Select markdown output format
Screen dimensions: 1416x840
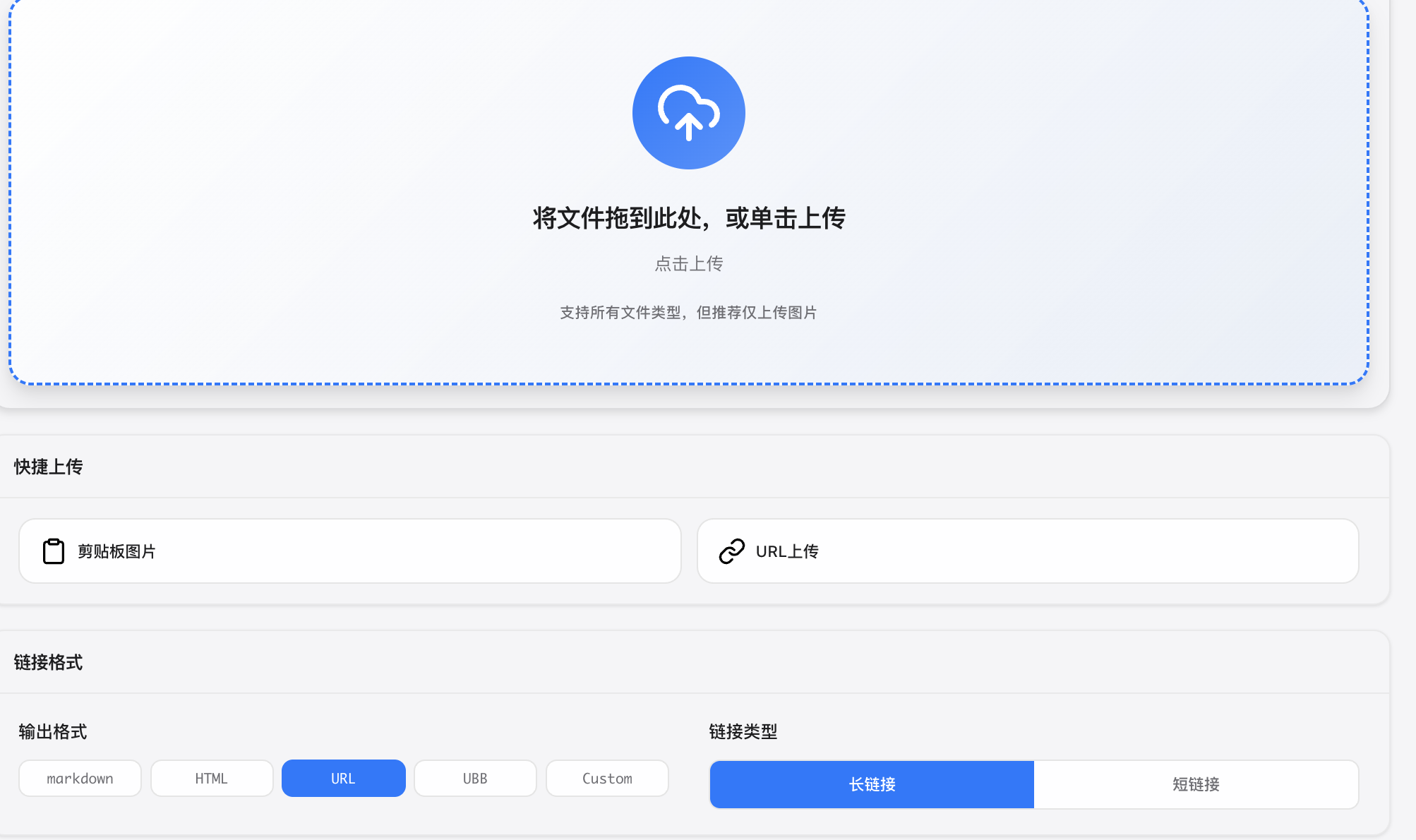point(80,779)
